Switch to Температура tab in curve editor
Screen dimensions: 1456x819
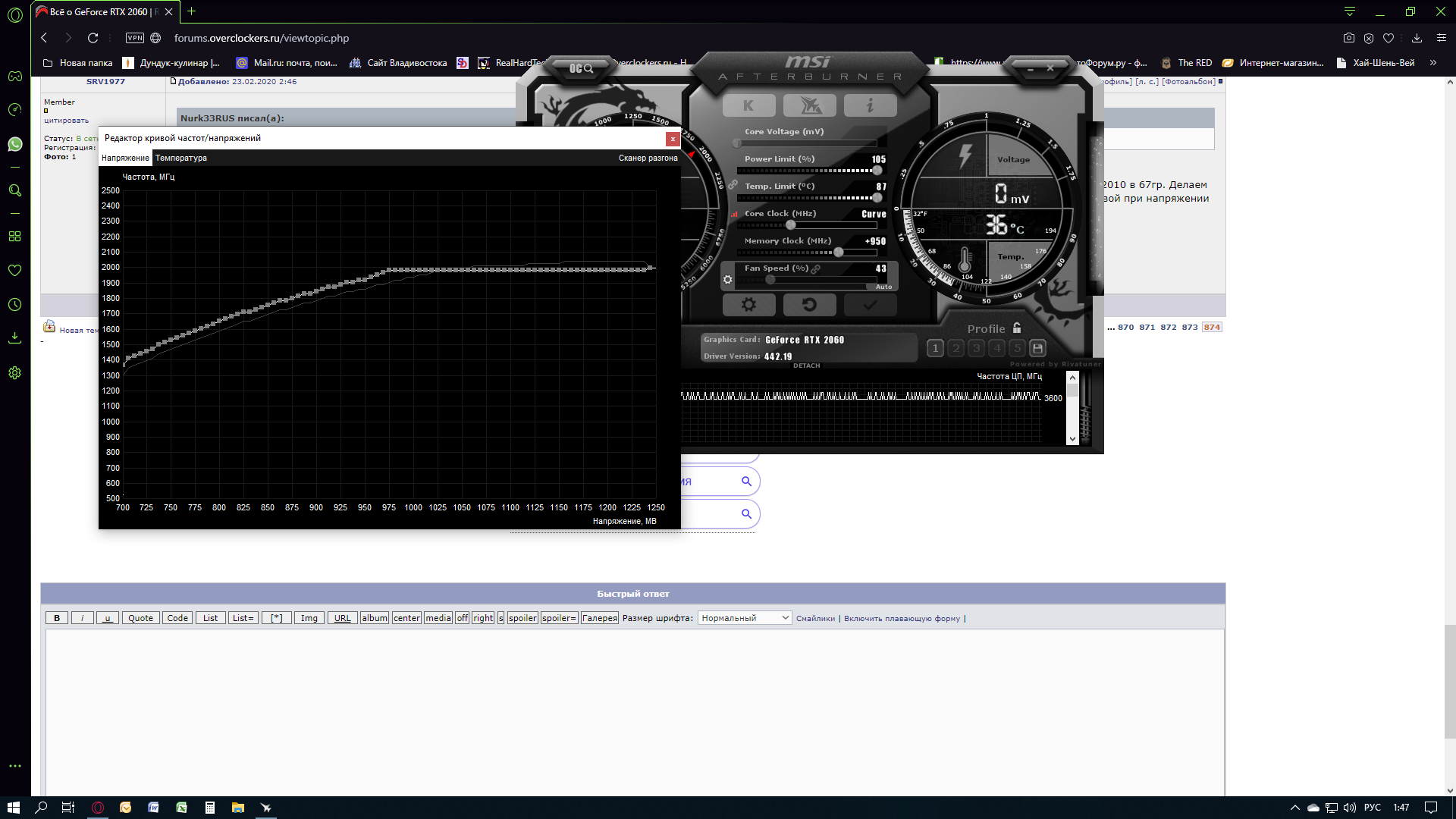click(x=180, y=158)
